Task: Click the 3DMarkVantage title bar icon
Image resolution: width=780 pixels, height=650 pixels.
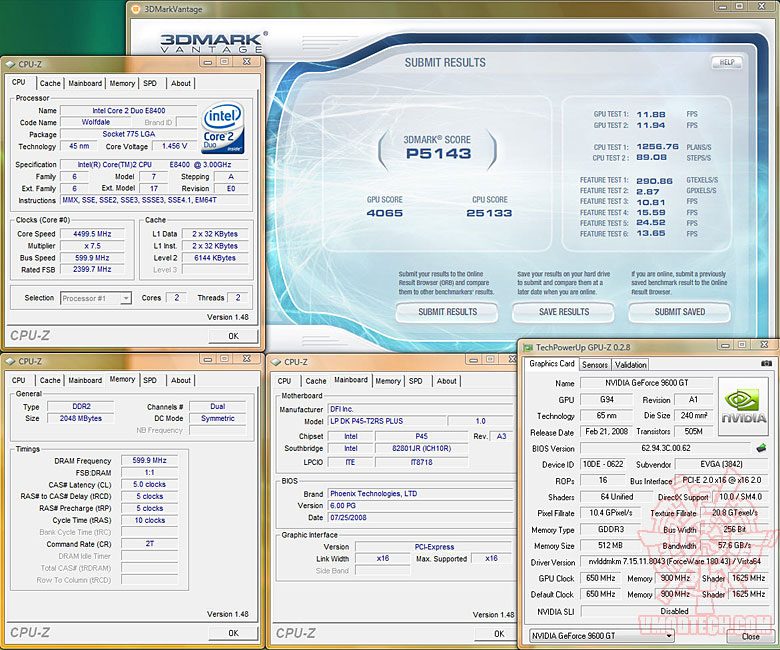Action: click(x=135, y=9)
